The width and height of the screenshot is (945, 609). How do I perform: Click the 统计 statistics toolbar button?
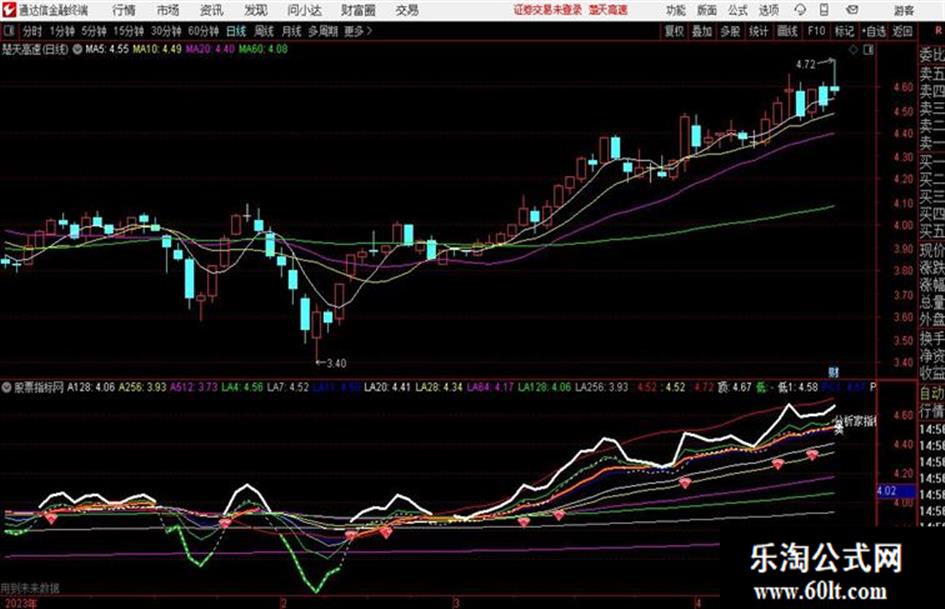click(759, 31)
